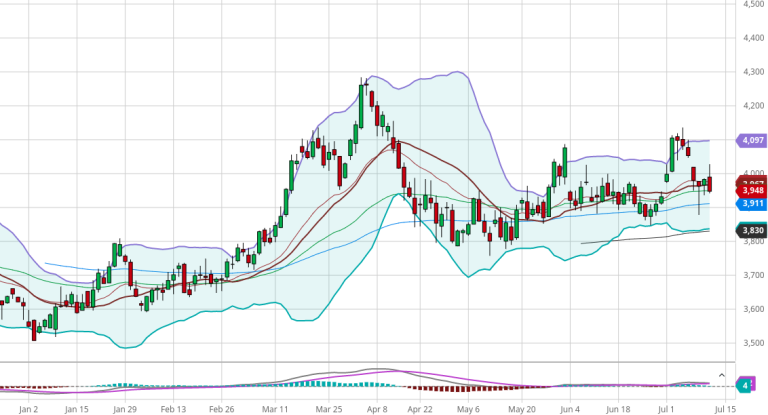Select the Feb 13 date label
This screenshot has height=415, width=768.
click(x=175, y=408)
